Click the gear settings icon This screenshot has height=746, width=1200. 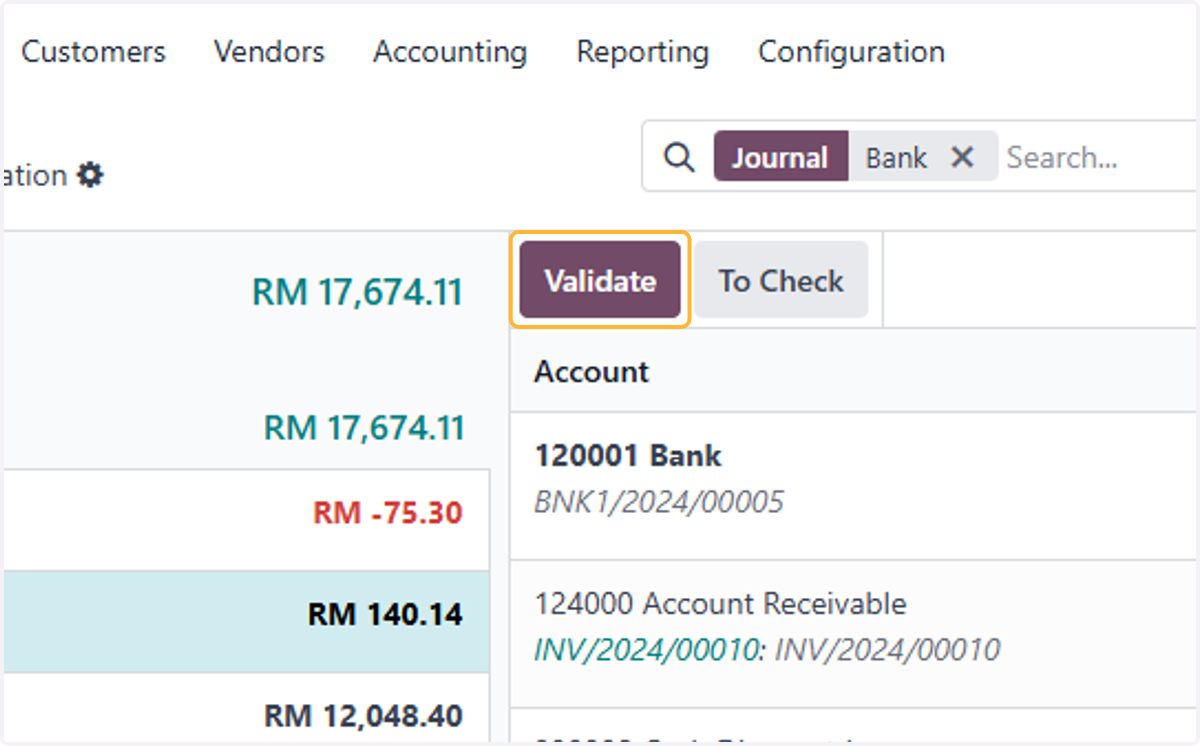coord(90,176)
